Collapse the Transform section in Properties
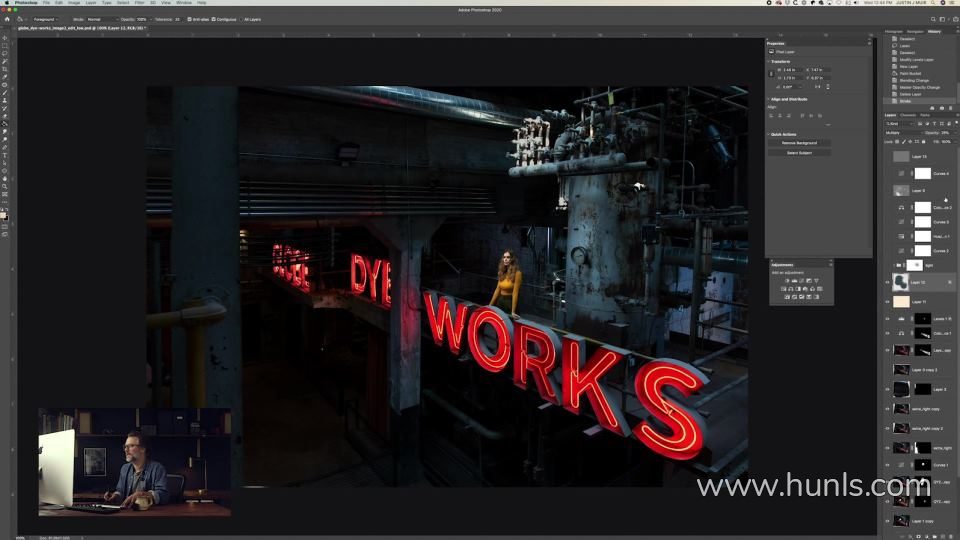 (x=768, y=61)
